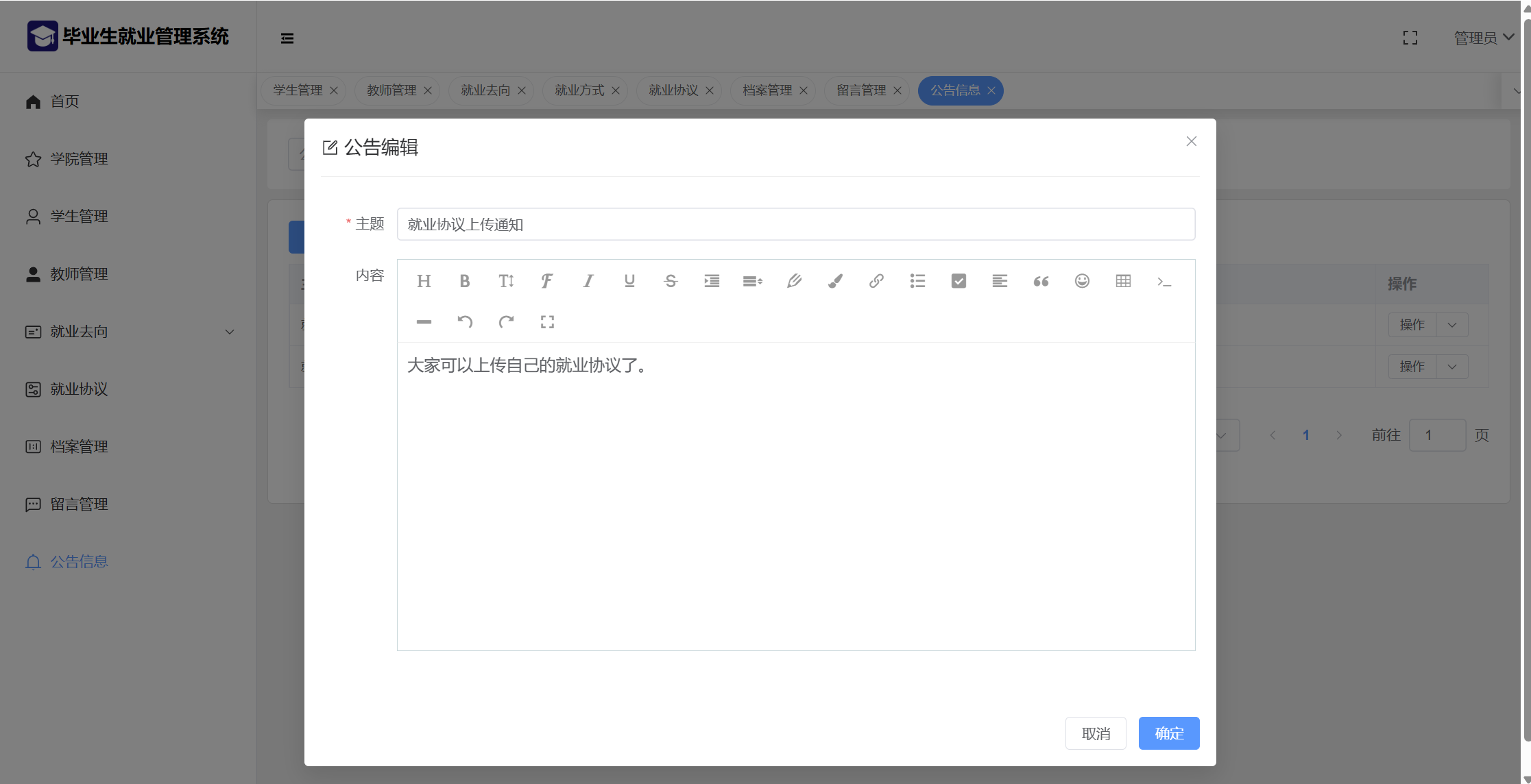Screen dimensions: 1531x784
Task: Switch to the 档案管理 tab
Action: tap(767, 90)
